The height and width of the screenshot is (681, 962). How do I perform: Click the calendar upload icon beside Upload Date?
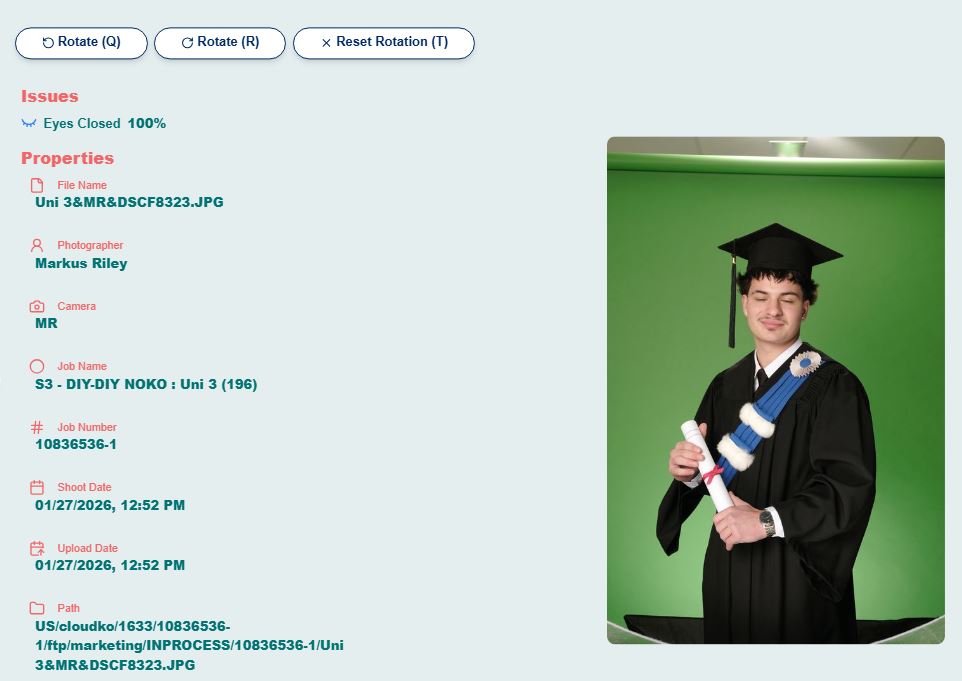coord(37,548)
